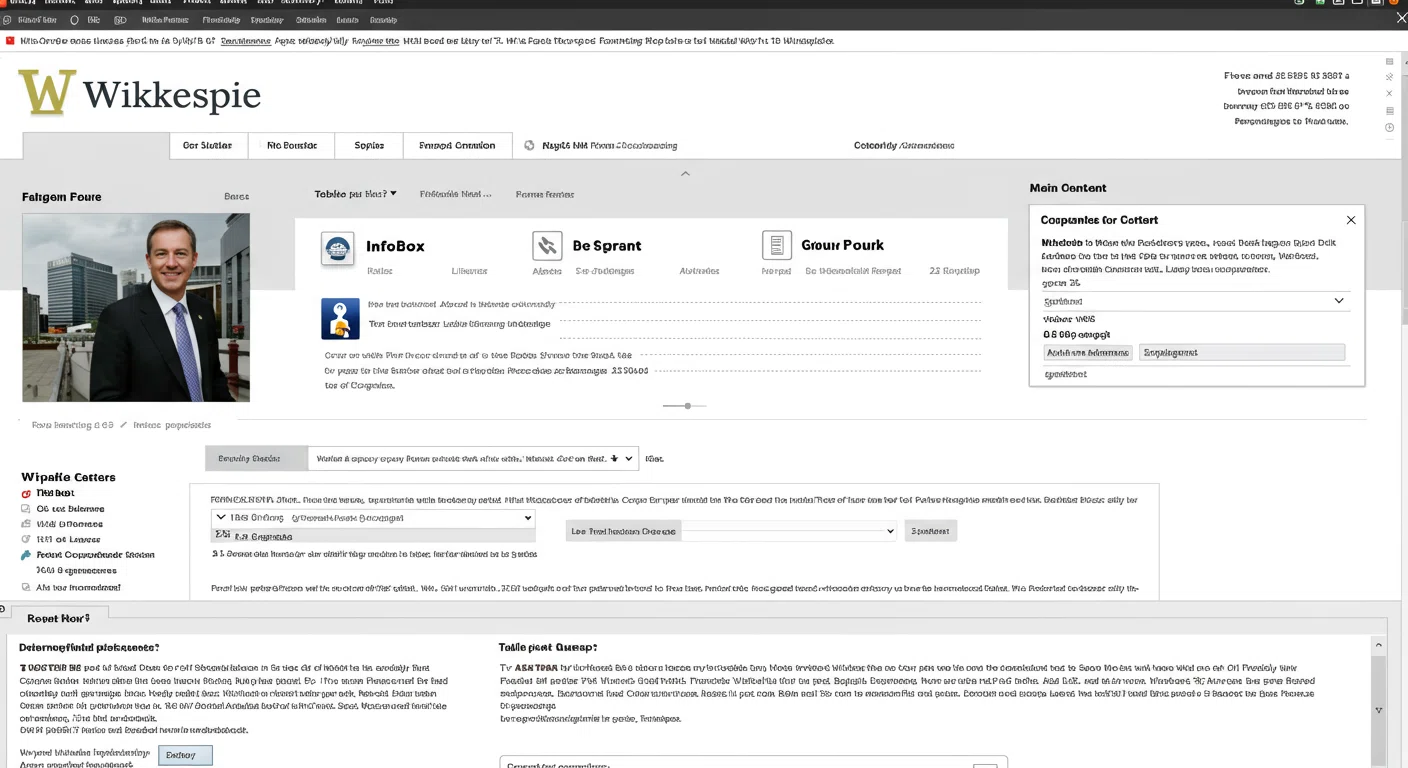Click the small X icon in the right edge strip
The image size is (1408, 768).
(1389, 93)
